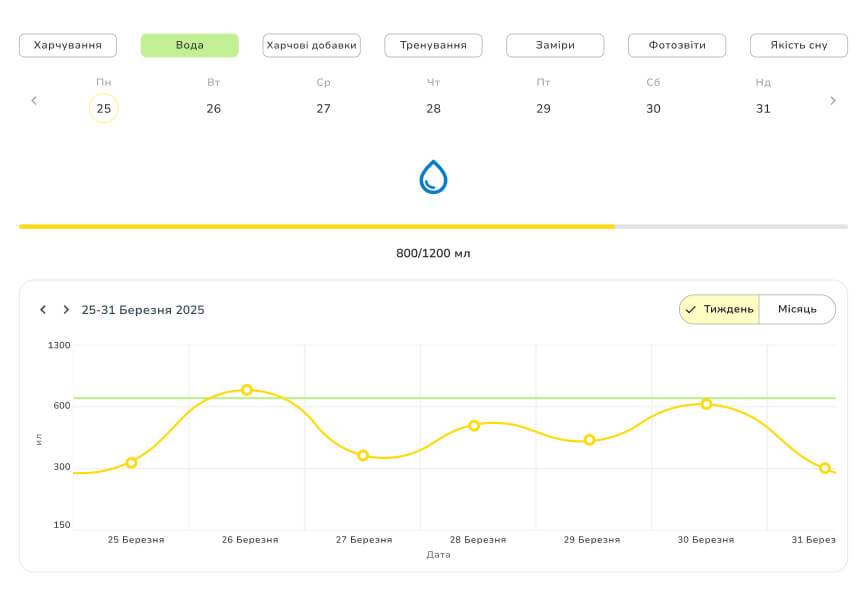Click the 28 Березня chart data point
867x606 pixels.
pos(474,426)
